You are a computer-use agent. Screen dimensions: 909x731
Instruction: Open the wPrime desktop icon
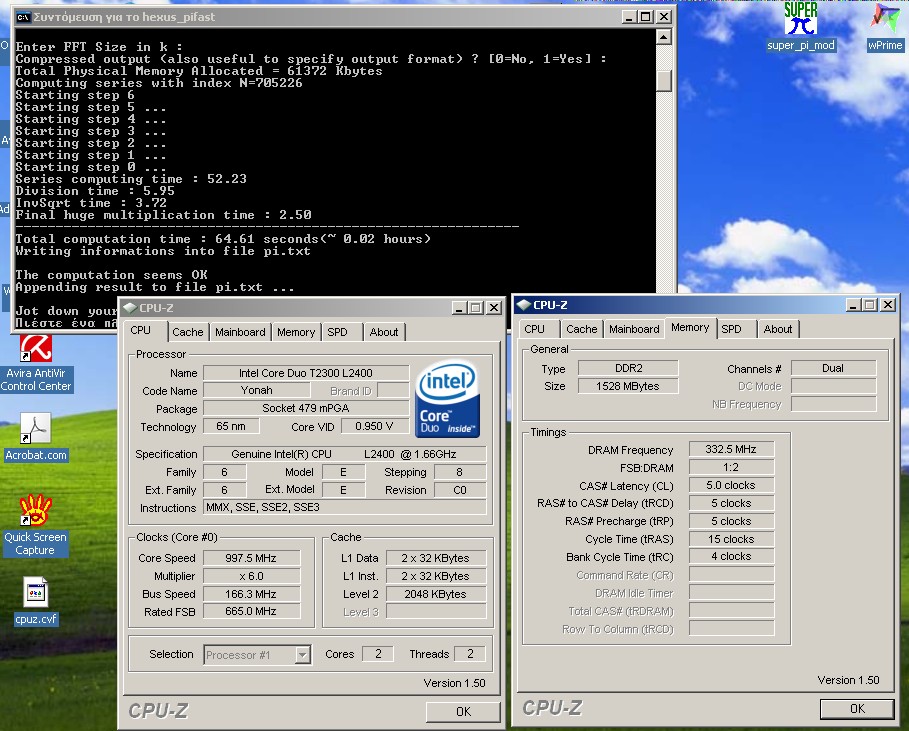coord(885,26)
